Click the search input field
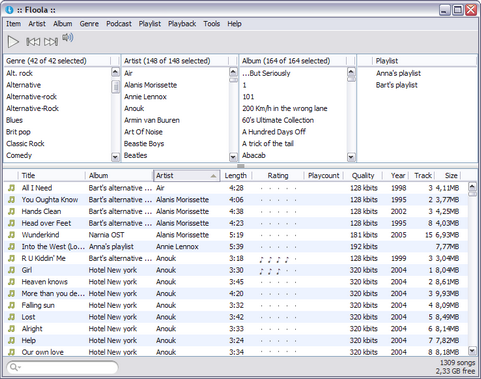 pyautogui.click(x=62, y=367)
